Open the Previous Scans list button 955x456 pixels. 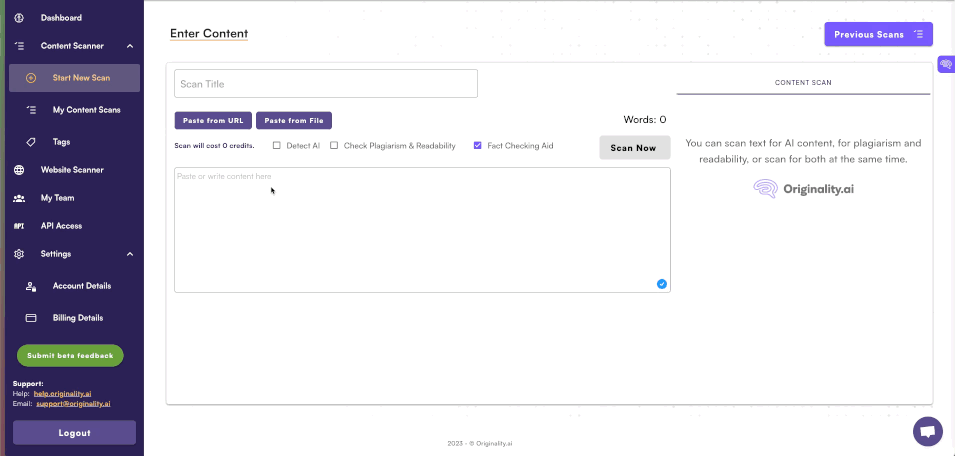coord(878,34)
